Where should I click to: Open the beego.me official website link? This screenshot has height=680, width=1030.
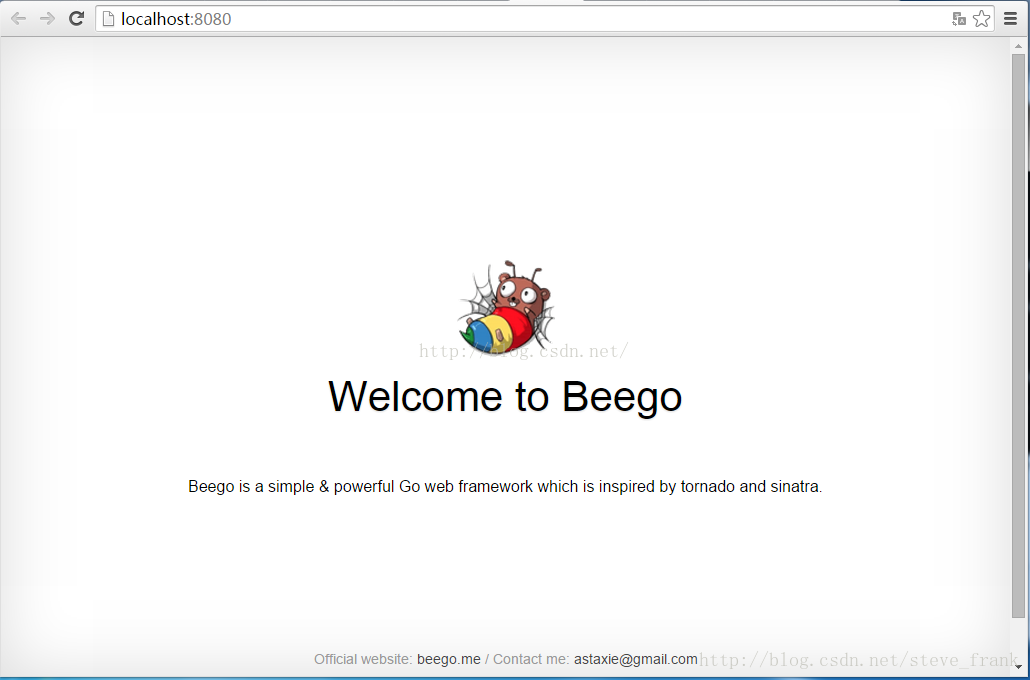click(x=449, y=659)
